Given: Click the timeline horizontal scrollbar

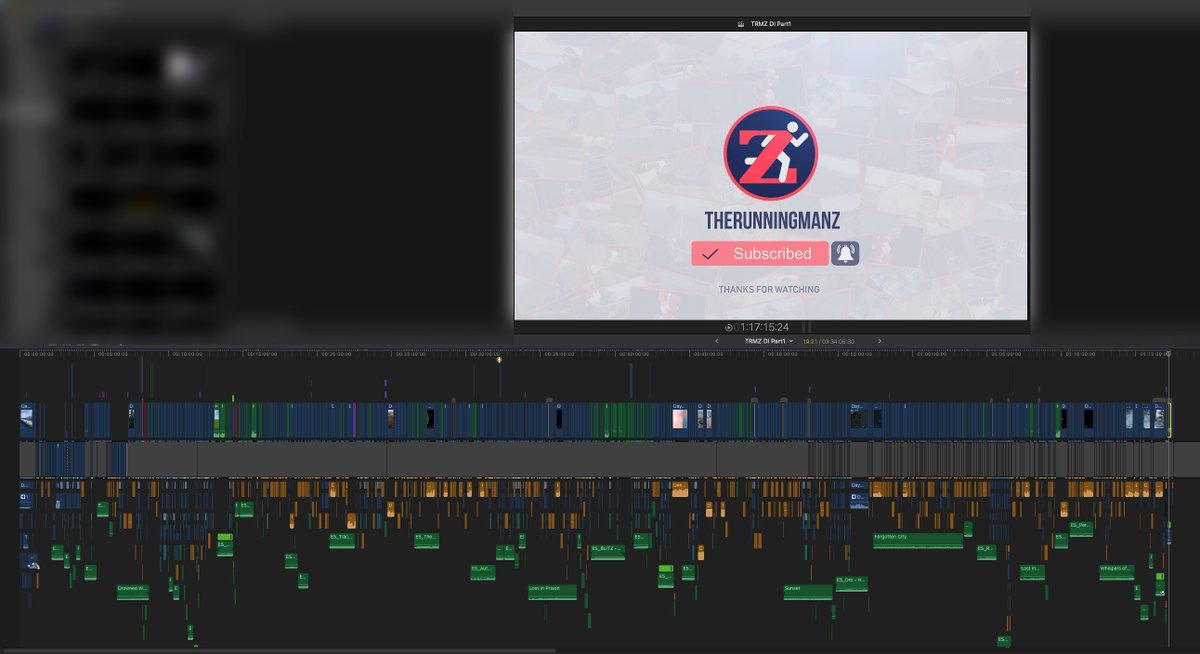Looking at the screenshot, I should (278, 650).
